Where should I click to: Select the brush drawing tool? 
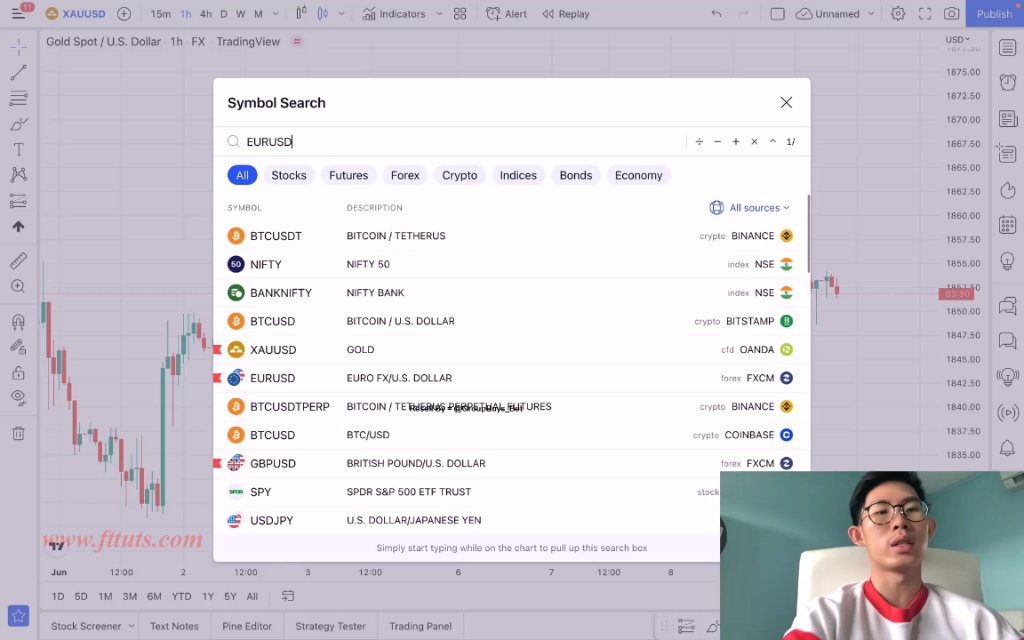tap(18, 124)
